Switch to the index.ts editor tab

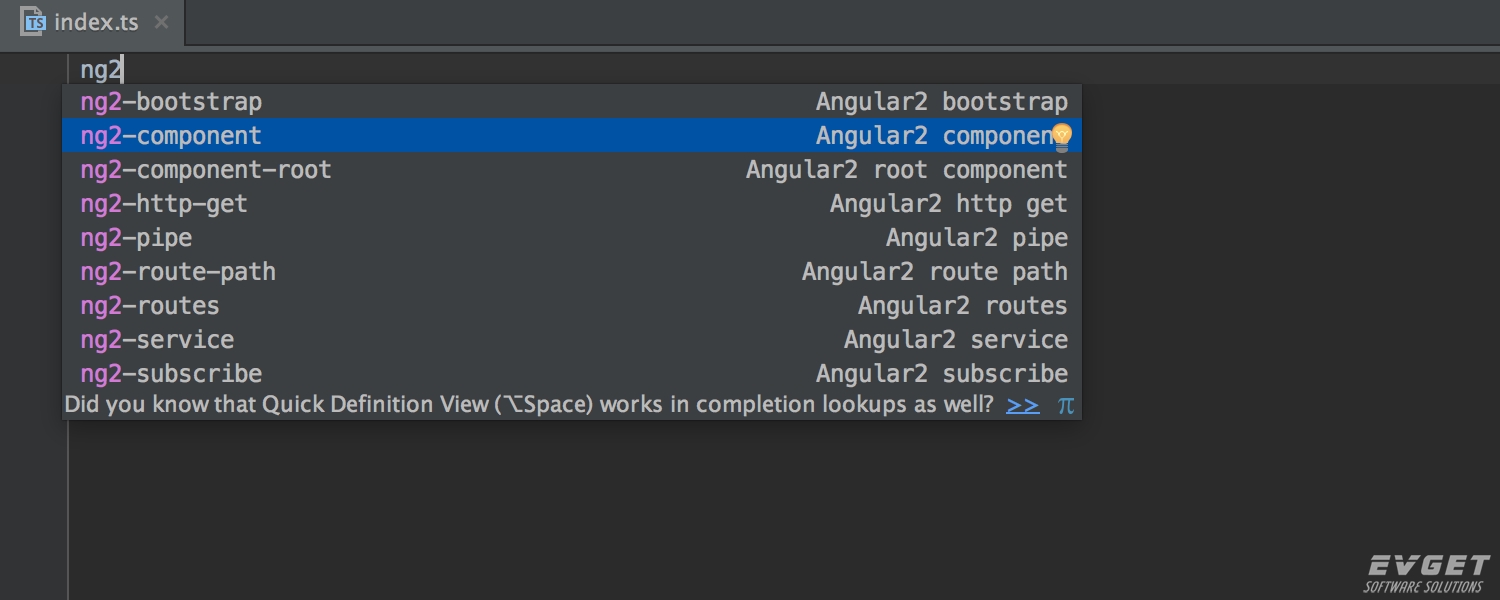(94, 22)
